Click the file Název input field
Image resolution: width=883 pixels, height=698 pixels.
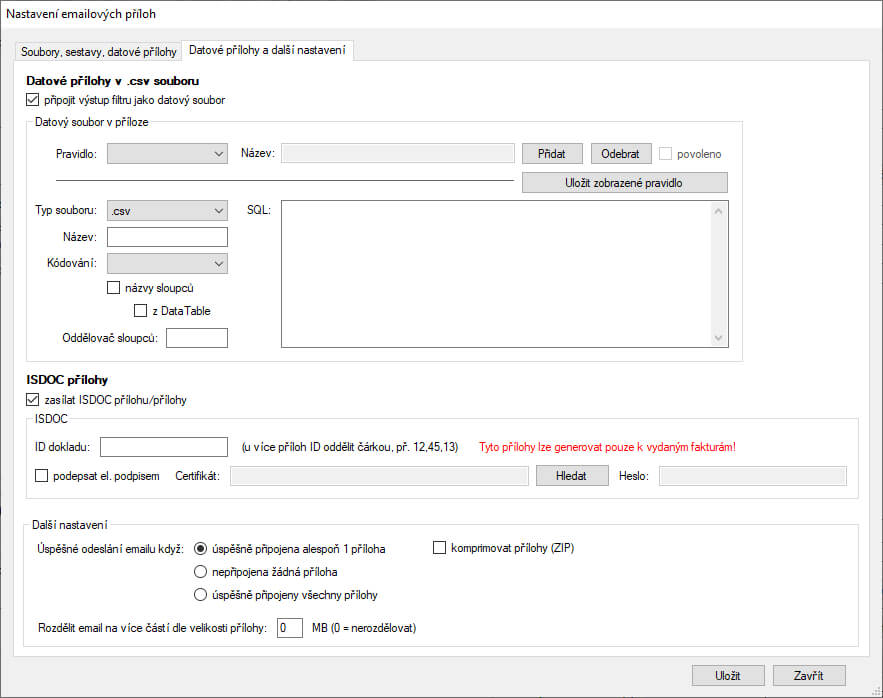pyautogui.click(x=167, y=237)
